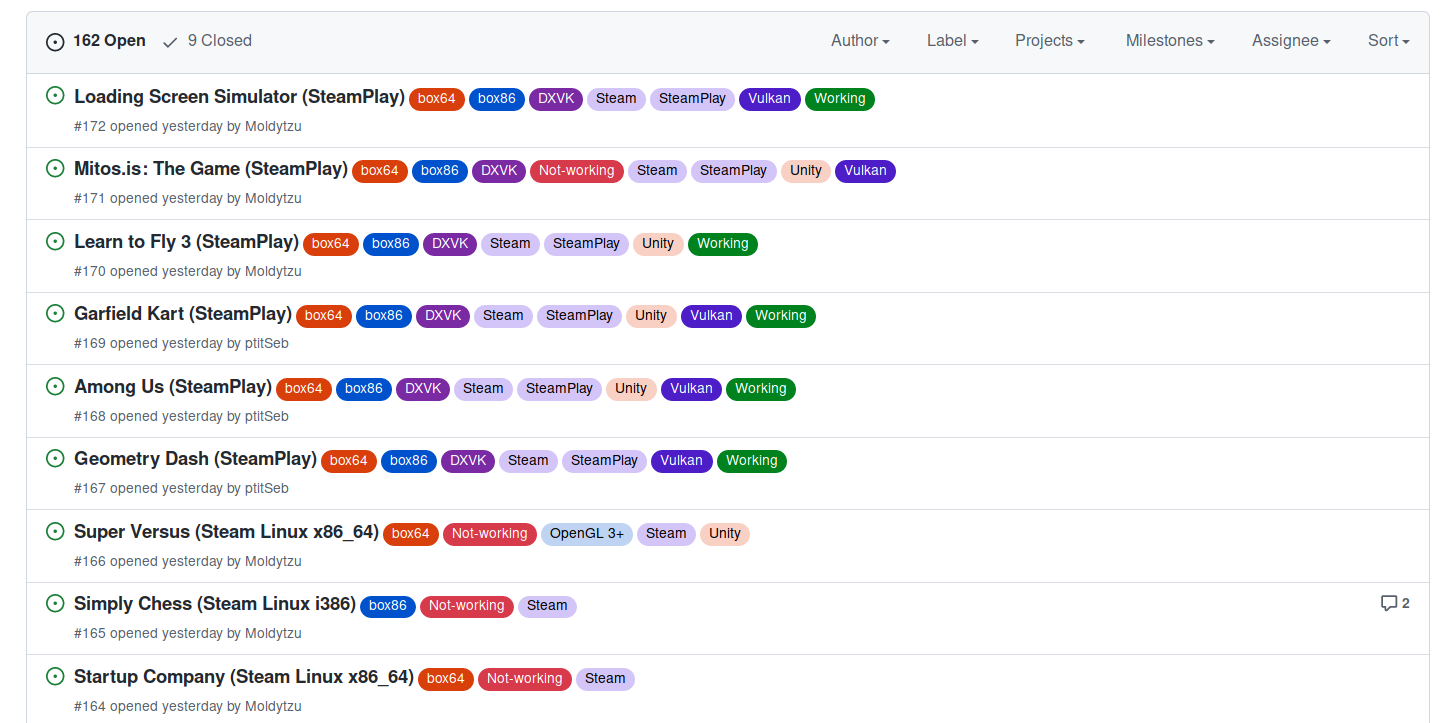The width and height of the screenshot is (1450, 723).
Task: Click Working label on Learn to Fly 3
Action: point(723,244)
